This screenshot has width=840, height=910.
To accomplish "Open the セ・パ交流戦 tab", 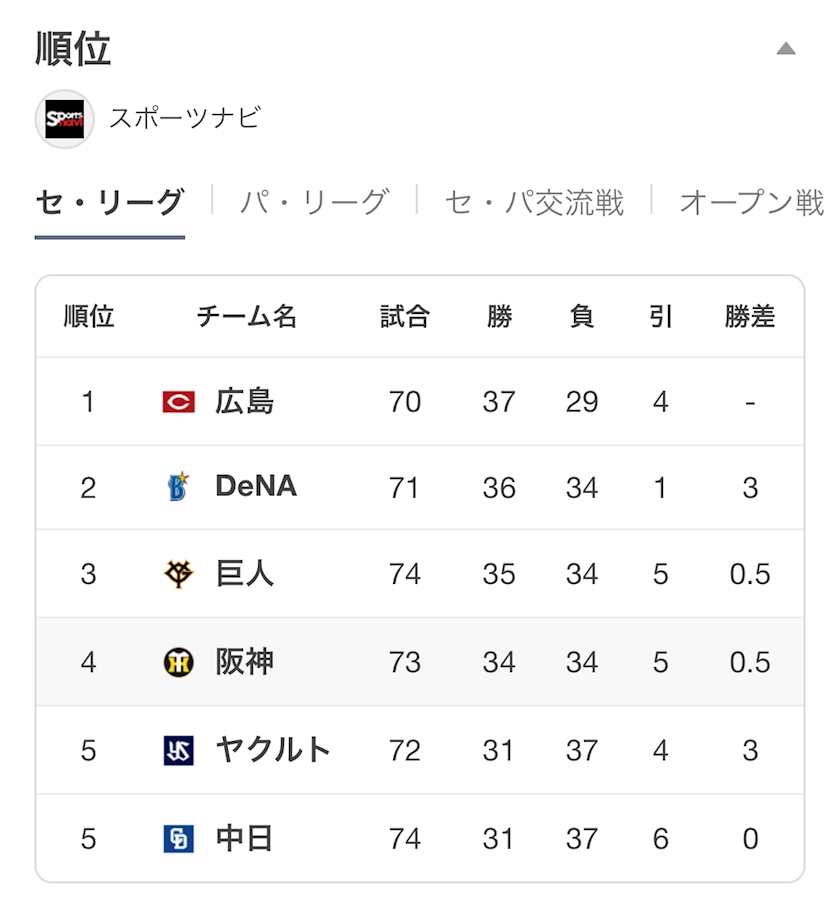I will [534, 202].
